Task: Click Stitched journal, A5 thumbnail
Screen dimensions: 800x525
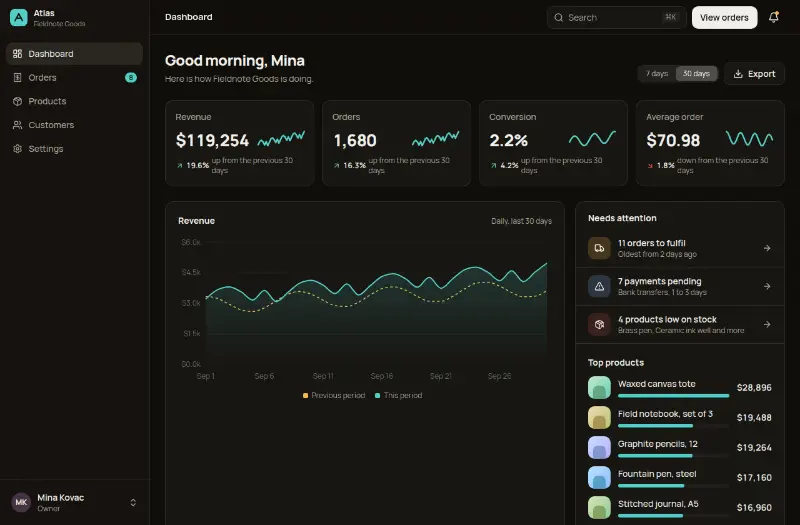Action: point(599,508)
